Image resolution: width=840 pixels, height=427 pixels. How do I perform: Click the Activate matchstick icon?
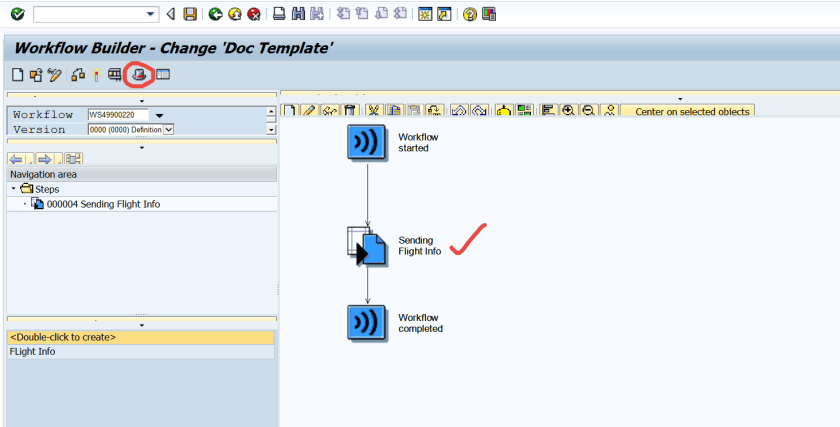tap(96, 75)
